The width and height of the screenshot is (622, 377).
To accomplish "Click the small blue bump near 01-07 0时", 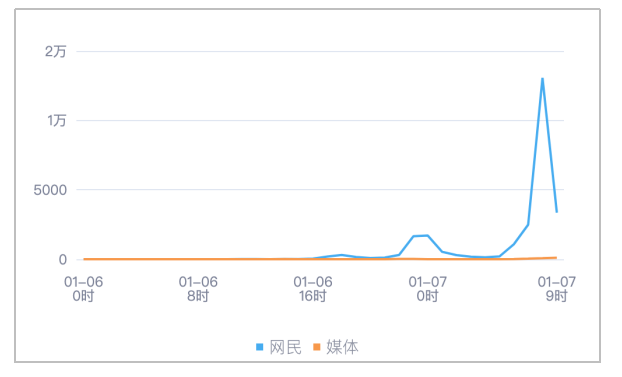I will pos(420,236).
